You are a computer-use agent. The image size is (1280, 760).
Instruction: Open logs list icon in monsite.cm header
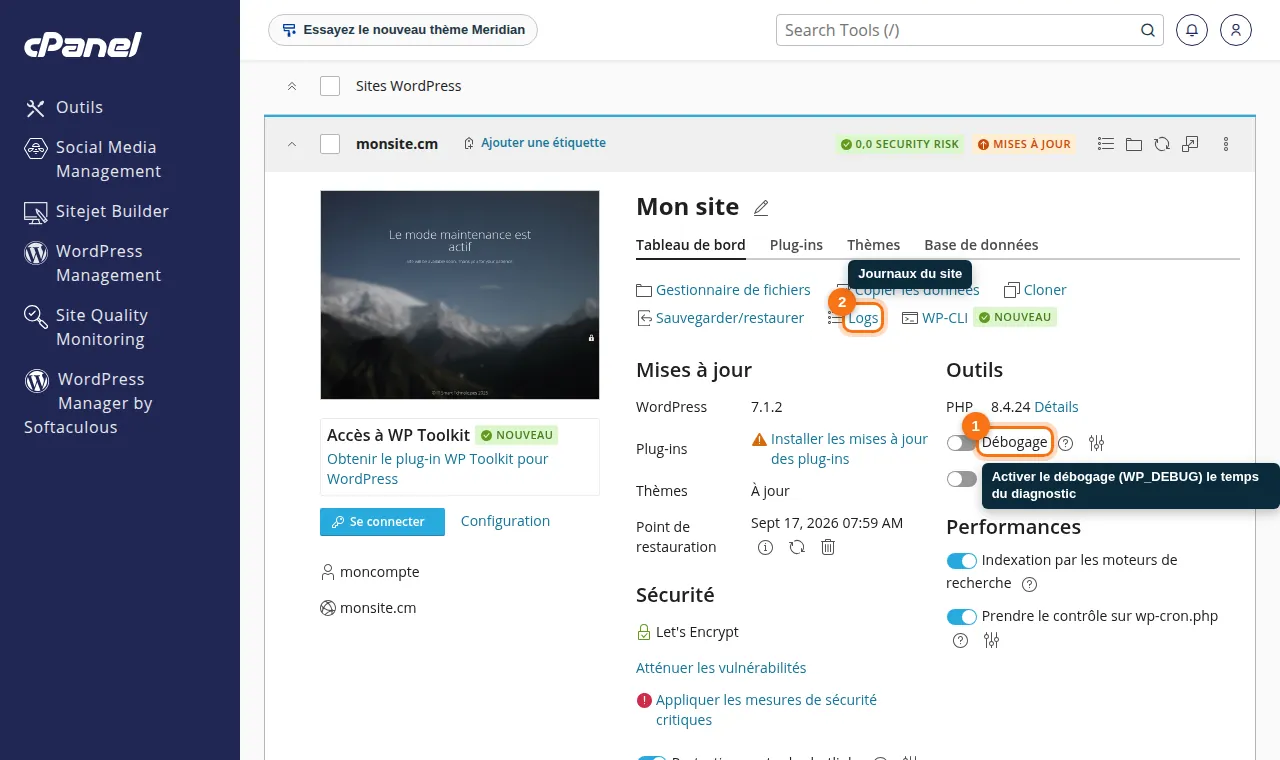point(1106,144)
